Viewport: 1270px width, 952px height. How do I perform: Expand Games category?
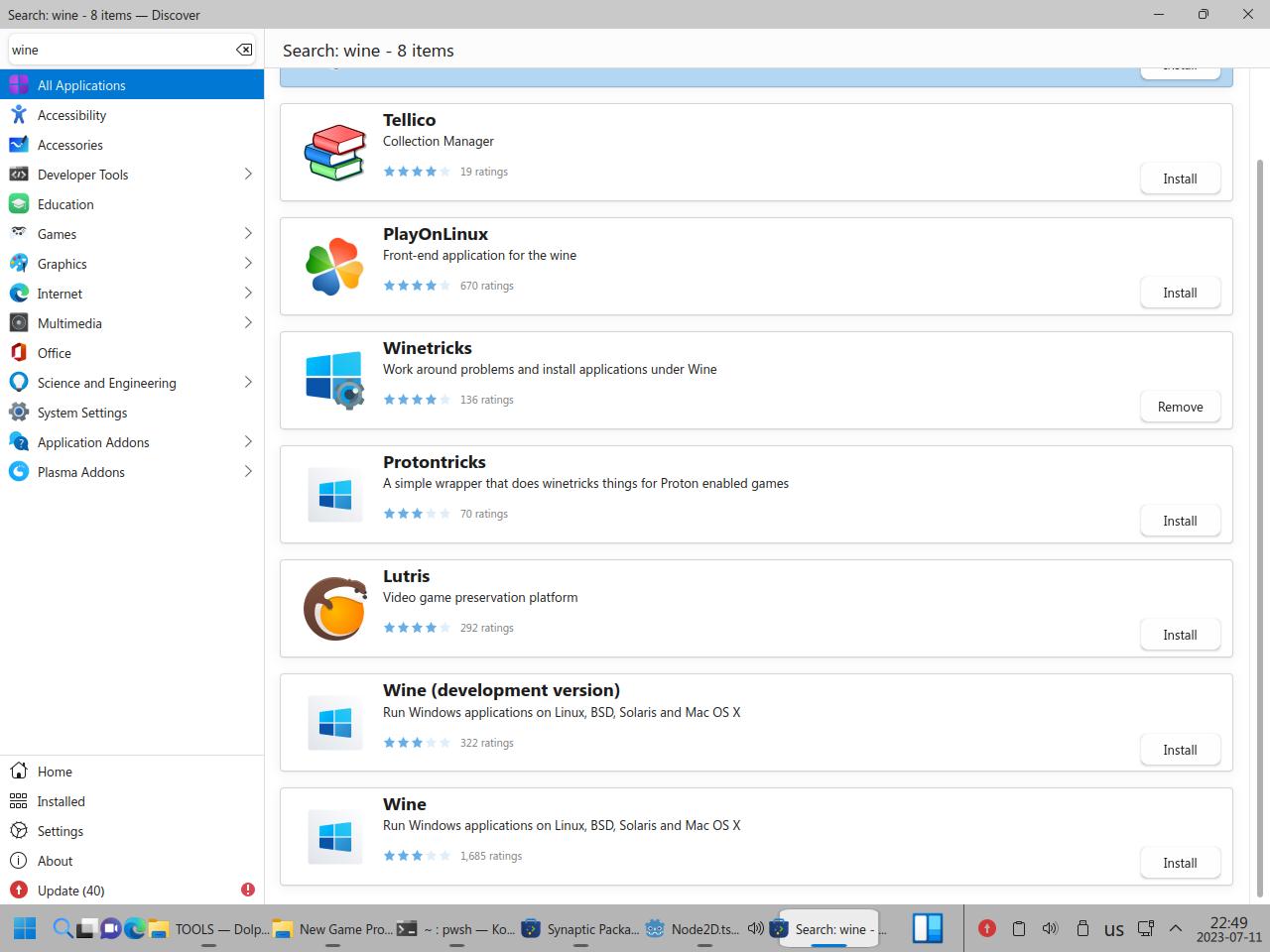248,234
